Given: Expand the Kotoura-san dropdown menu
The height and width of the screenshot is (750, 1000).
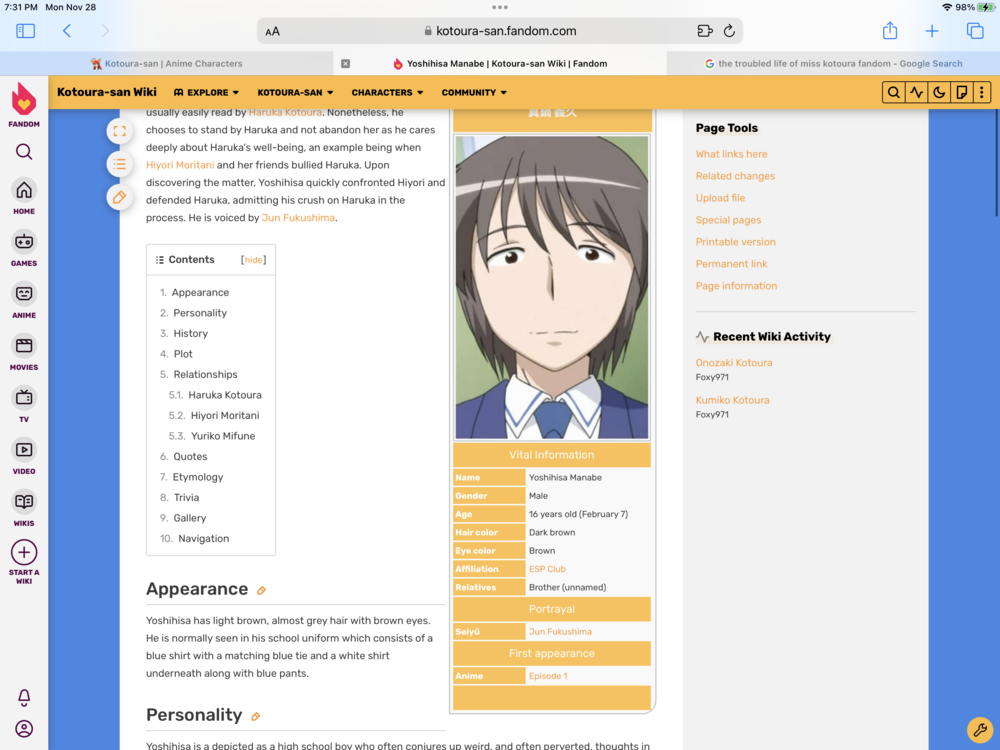Looking at the screenshot, I should [x=295, y=92].
